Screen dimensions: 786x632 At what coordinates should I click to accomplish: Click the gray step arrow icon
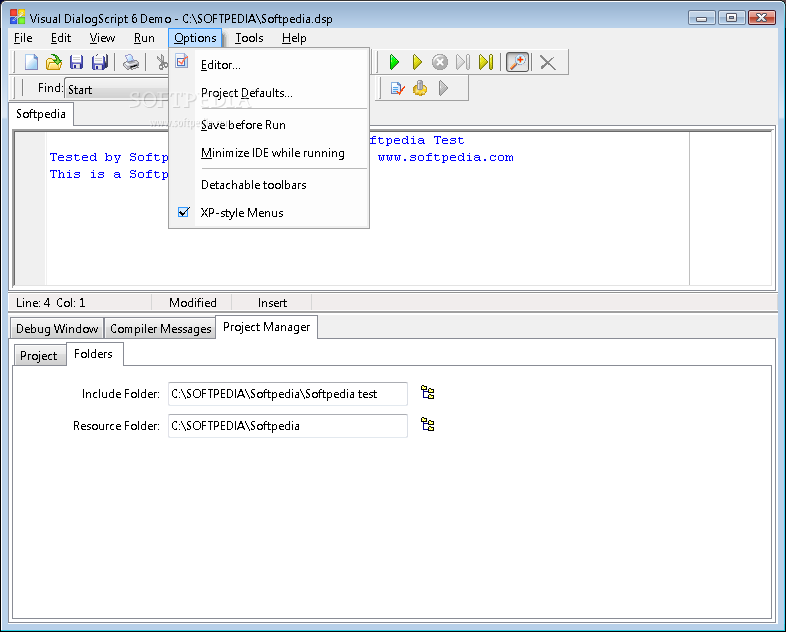(x=463, y=62)
